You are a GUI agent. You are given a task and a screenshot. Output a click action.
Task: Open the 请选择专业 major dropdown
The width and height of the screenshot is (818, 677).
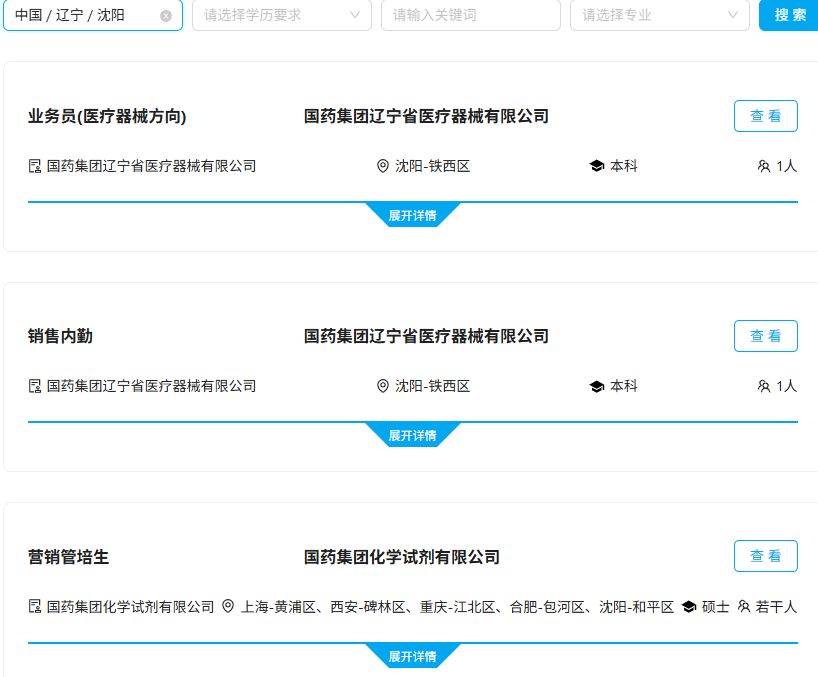(x=659, y=15)
